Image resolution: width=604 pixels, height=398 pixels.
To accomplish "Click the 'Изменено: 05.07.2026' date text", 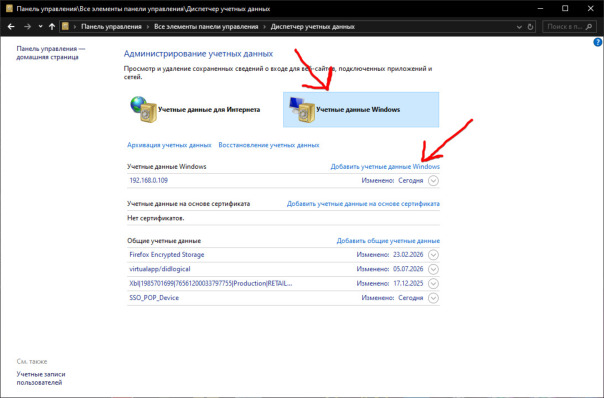I will pyautogui.click(x=390, y=269).
